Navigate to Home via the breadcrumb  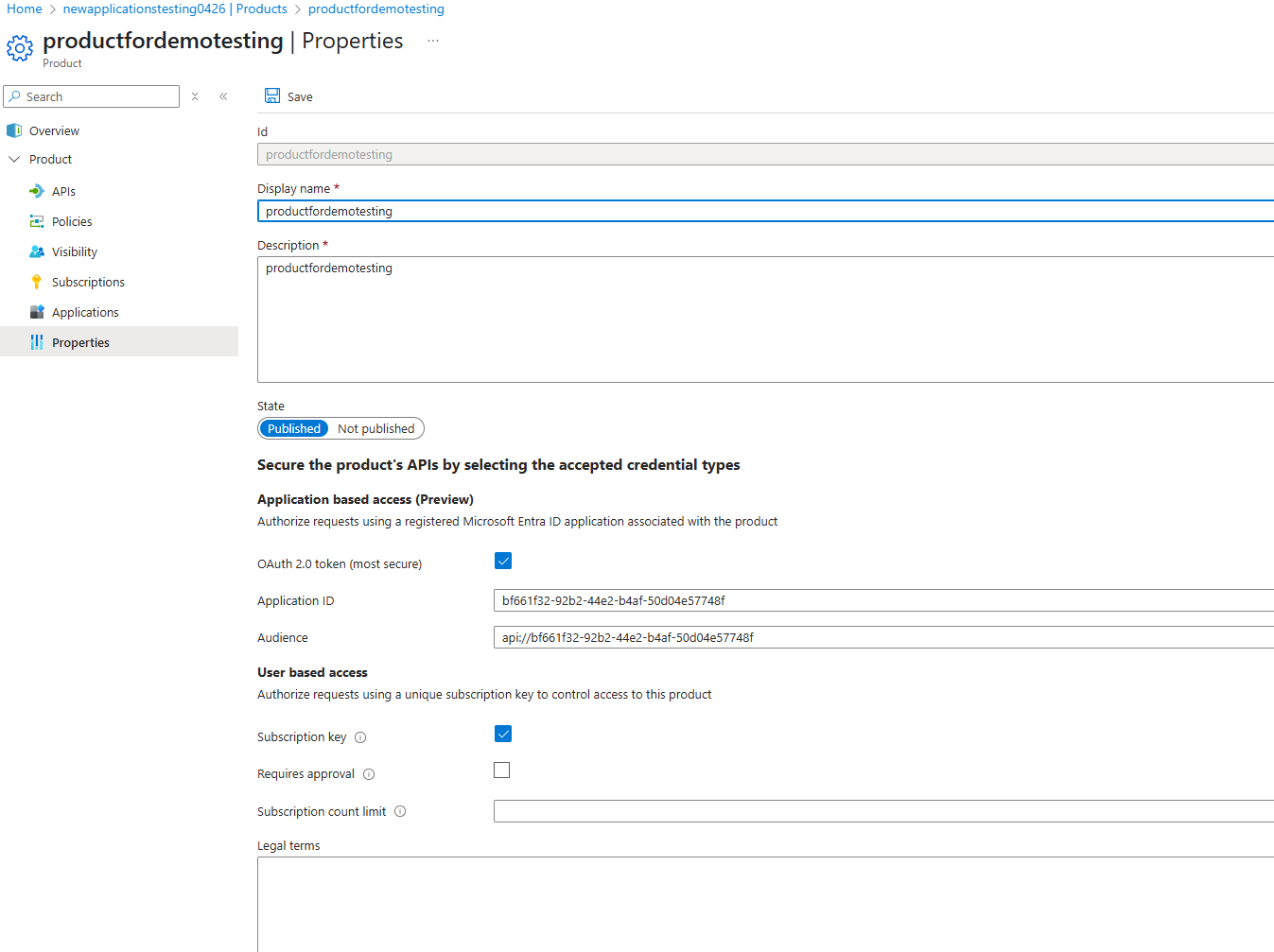pos(24,9)
